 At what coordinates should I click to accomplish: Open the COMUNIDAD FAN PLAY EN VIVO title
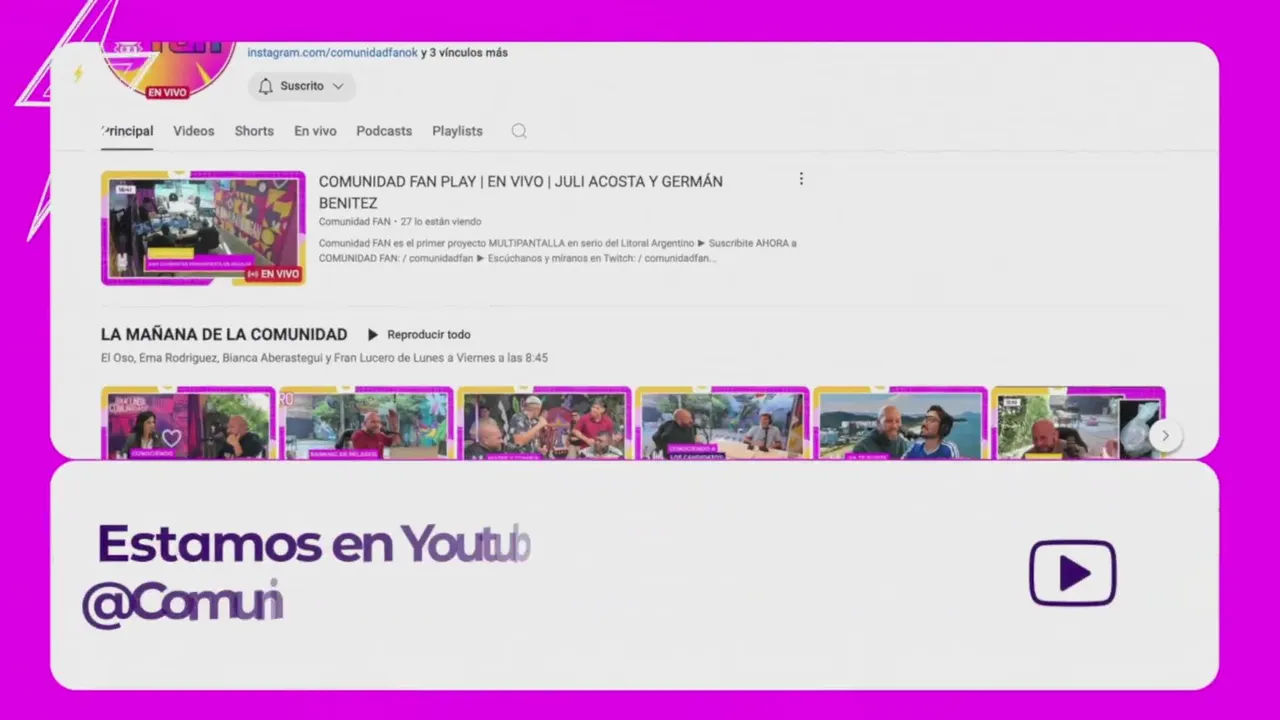[520, 192]
